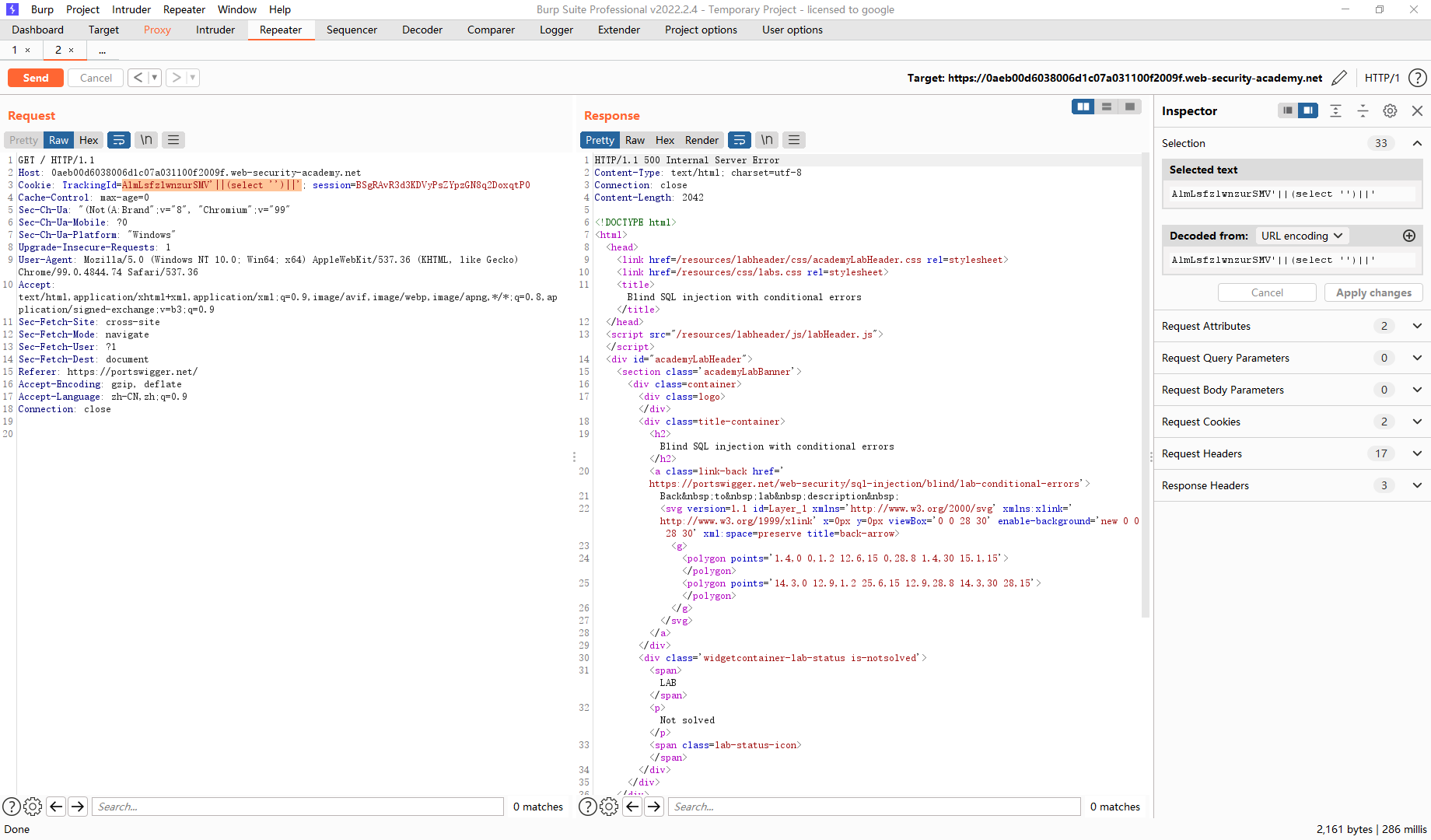Go to previous Response search match
1431x840 pixels.
(632, 807)
